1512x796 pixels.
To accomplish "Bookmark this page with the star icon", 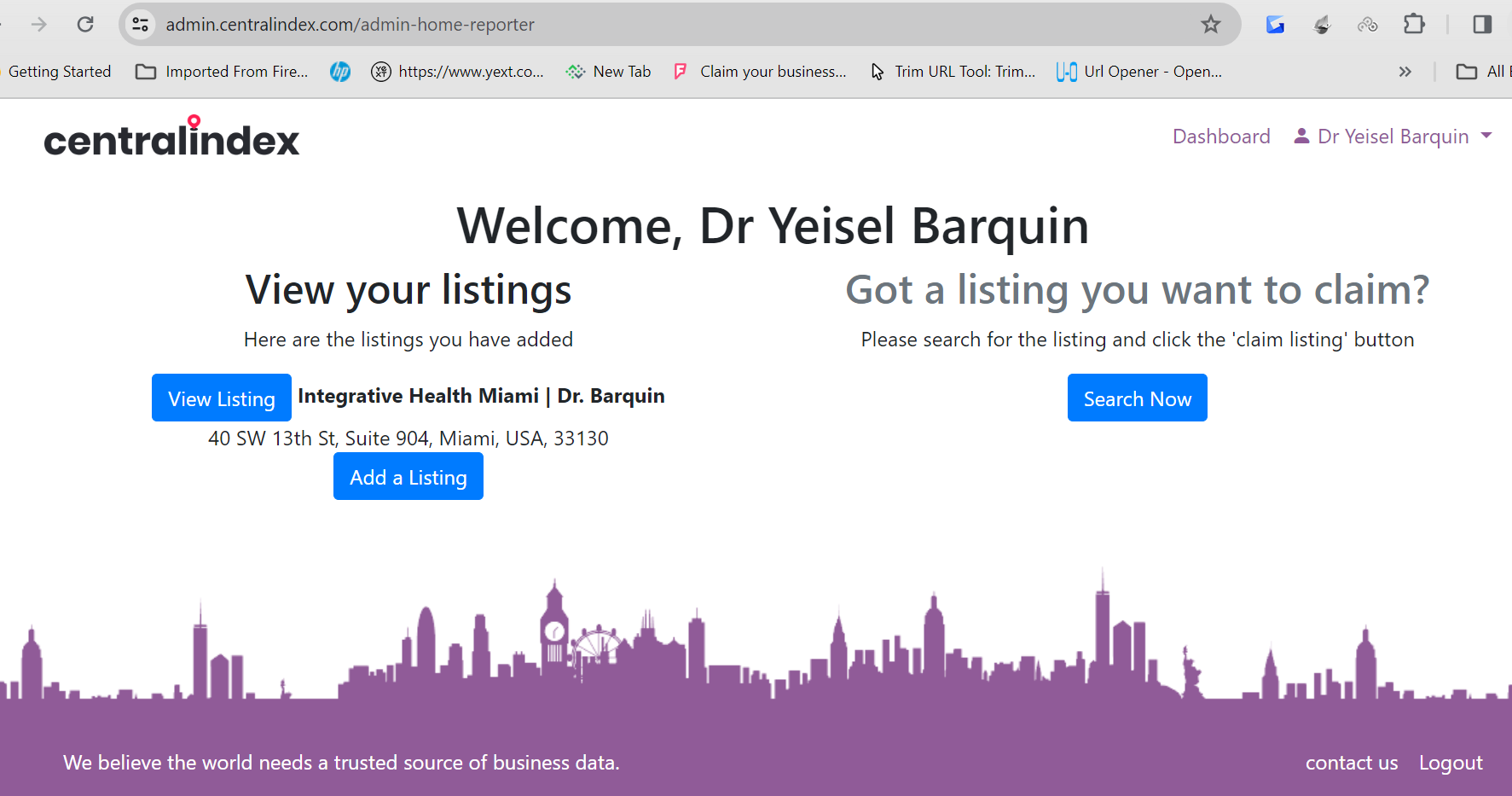I will (x=1211, y=25).
